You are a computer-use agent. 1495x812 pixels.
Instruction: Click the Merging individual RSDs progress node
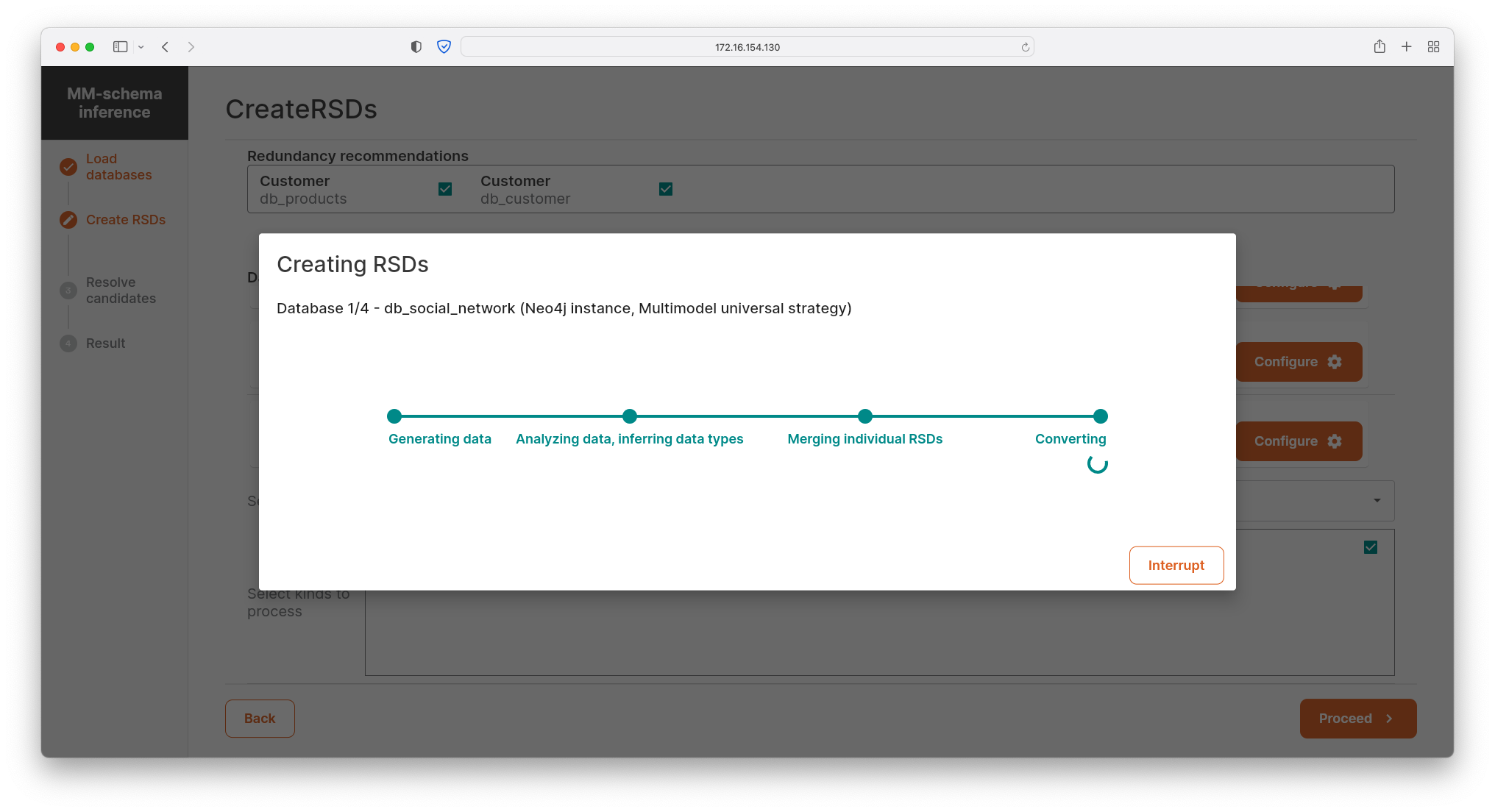tap(864, 416)
